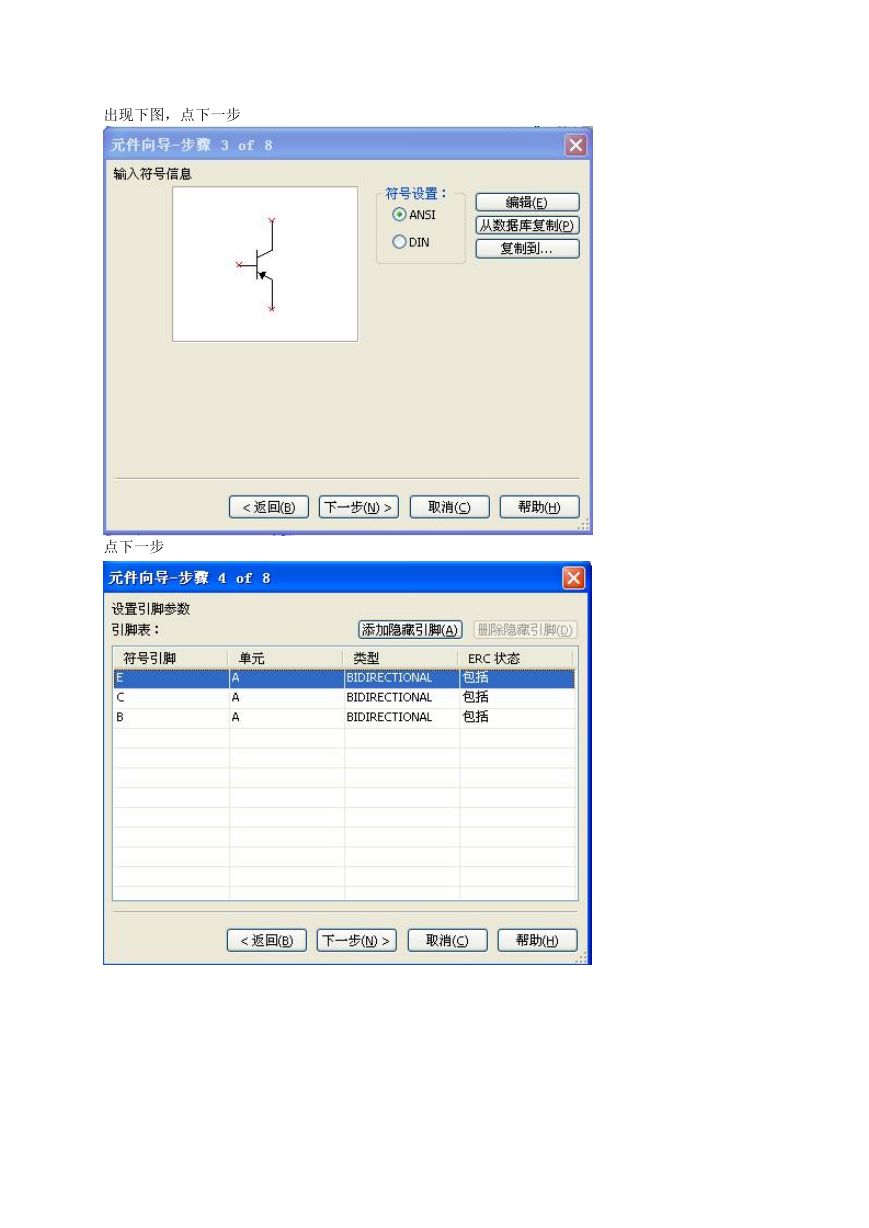Close the step 4 of 8 dialog

574,578
